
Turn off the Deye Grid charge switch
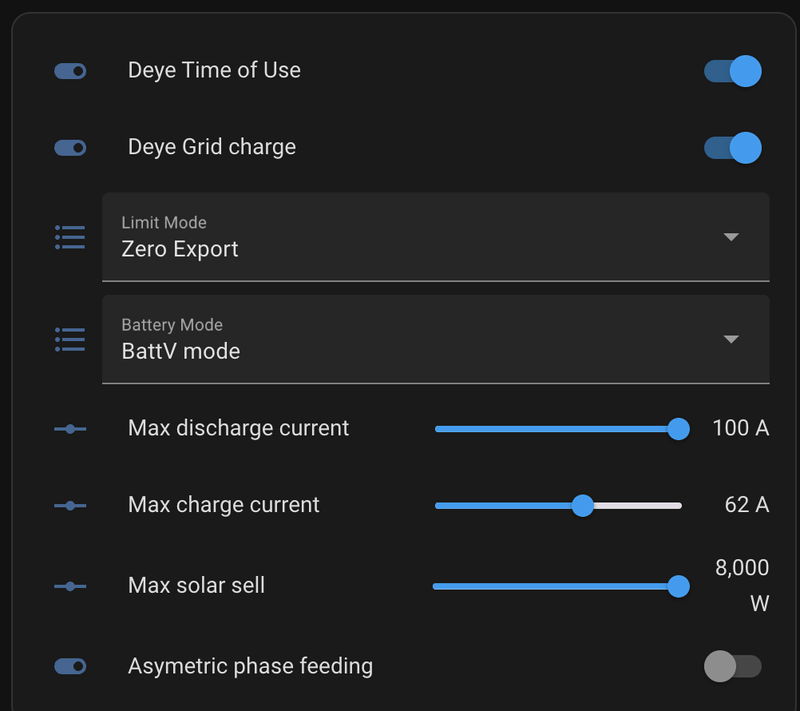(733, 148)
